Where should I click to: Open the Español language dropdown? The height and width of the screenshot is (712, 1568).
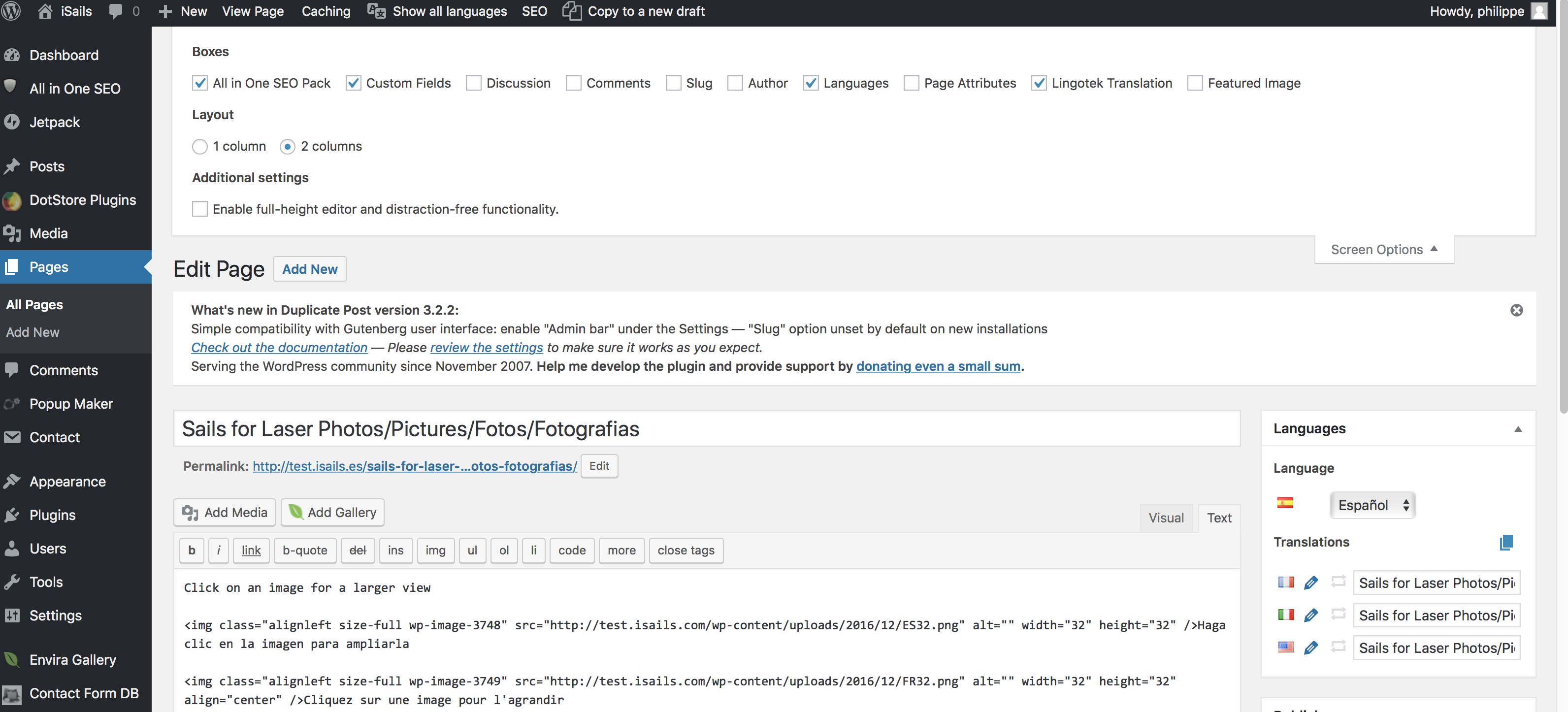(x=1372, y=505)
